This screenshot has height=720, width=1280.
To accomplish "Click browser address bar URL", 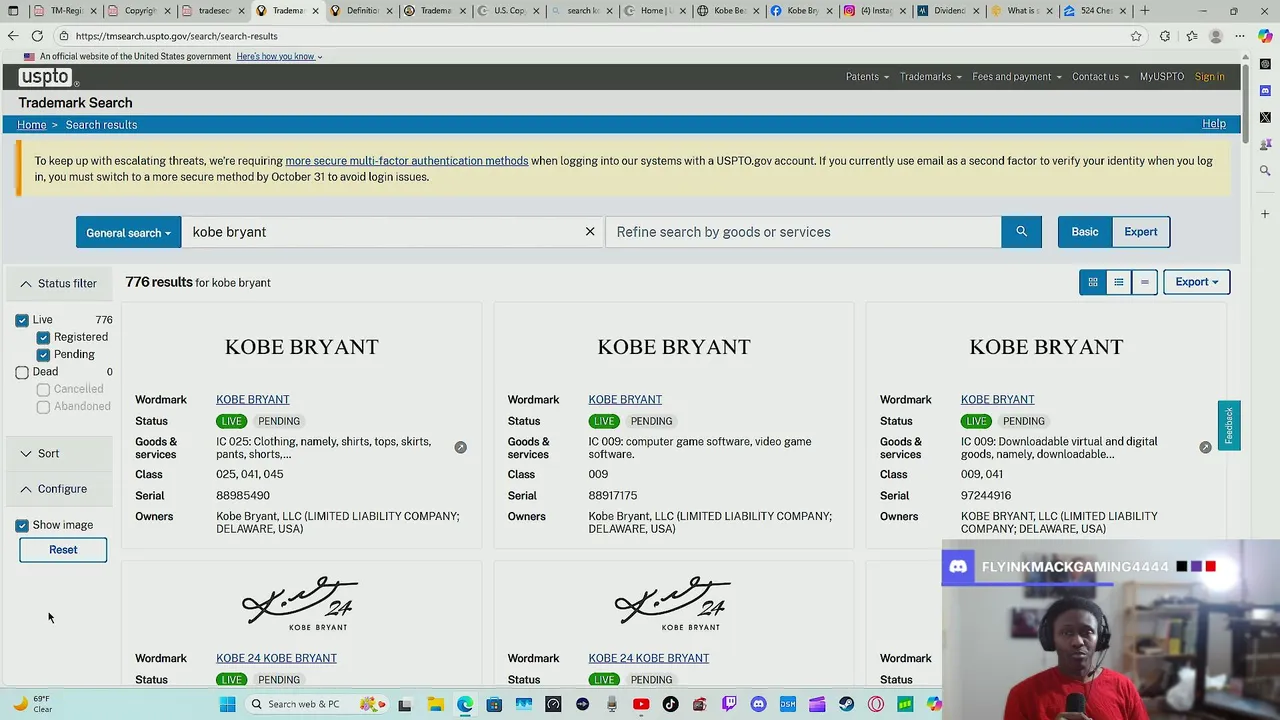I will click(x=177, y=36).
